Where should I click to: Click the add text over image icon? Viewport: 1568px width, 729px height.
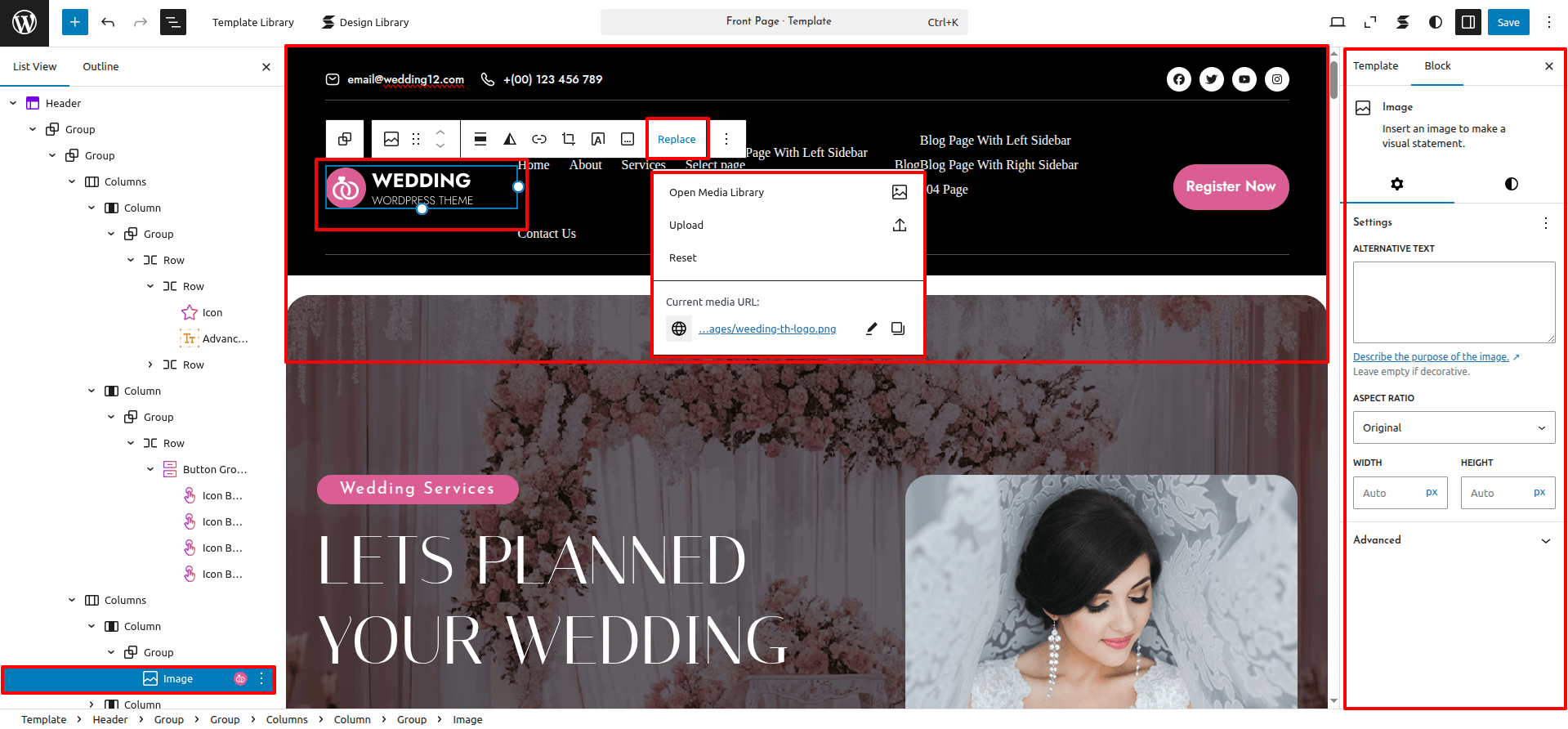coord(598,139)
